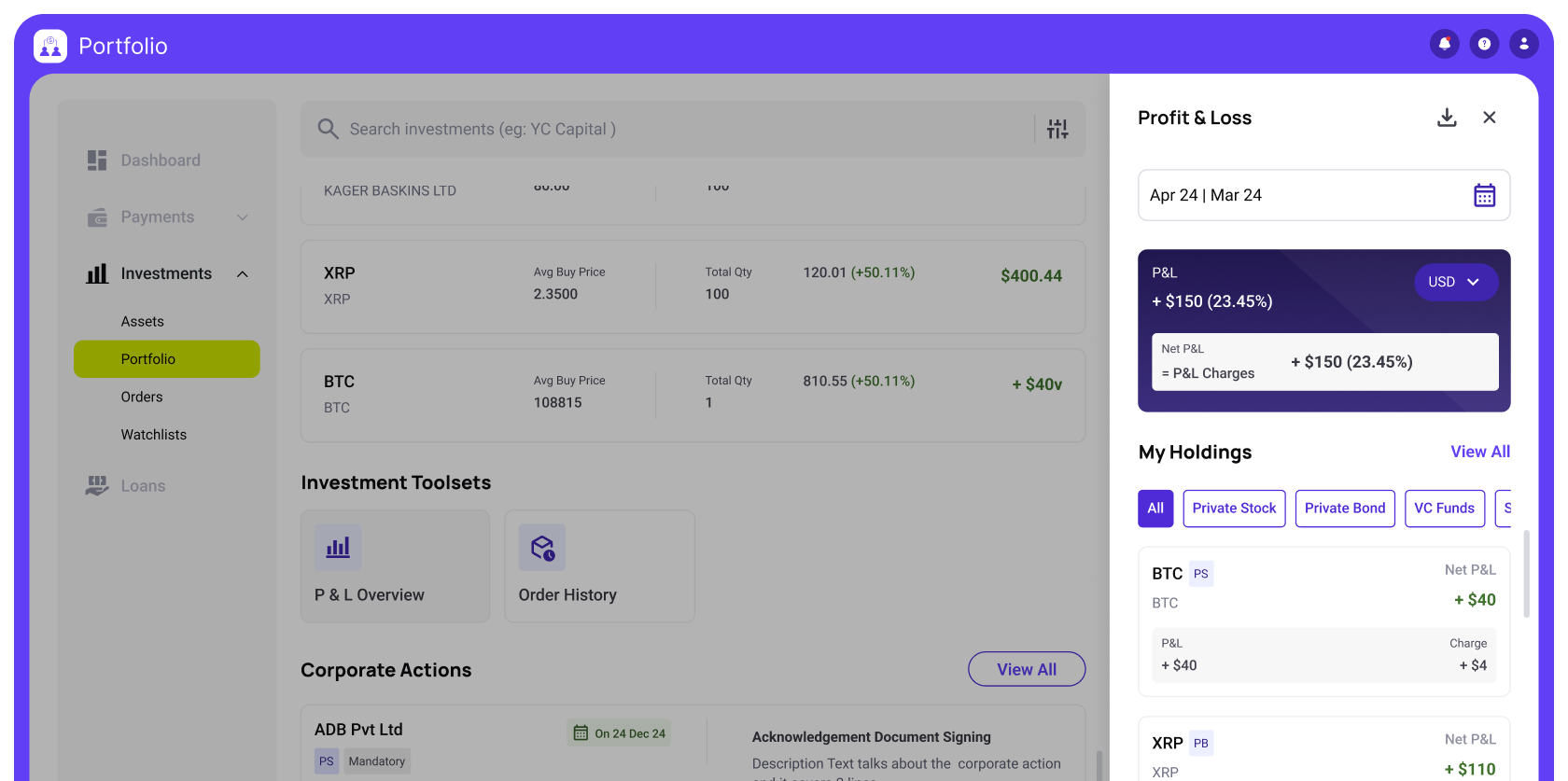Open the XRP holding card in panel
This screenshot has height=781, width=1568.
point(1323,748)
